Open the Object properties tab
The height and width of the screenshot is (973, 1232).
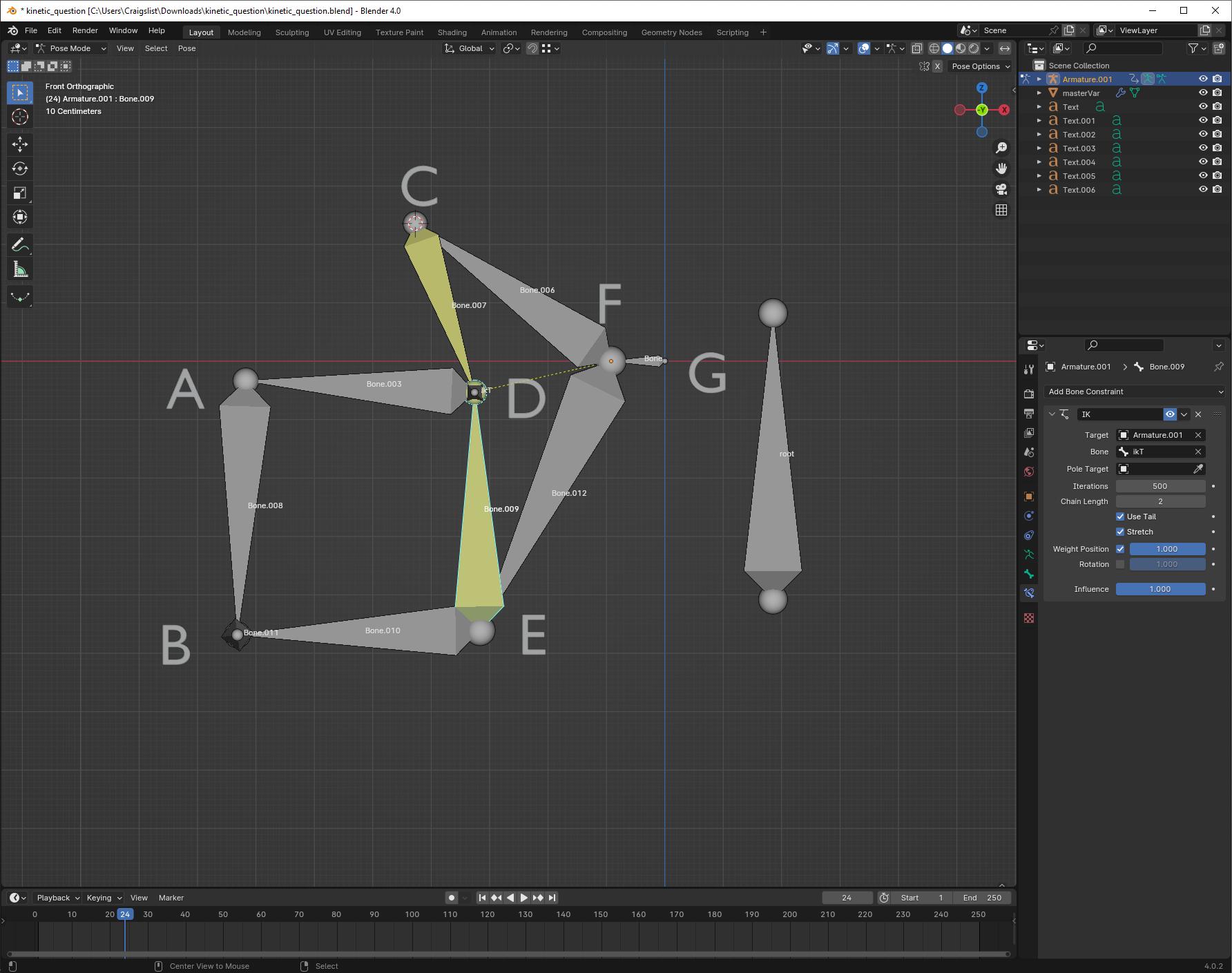[1029, 497]
